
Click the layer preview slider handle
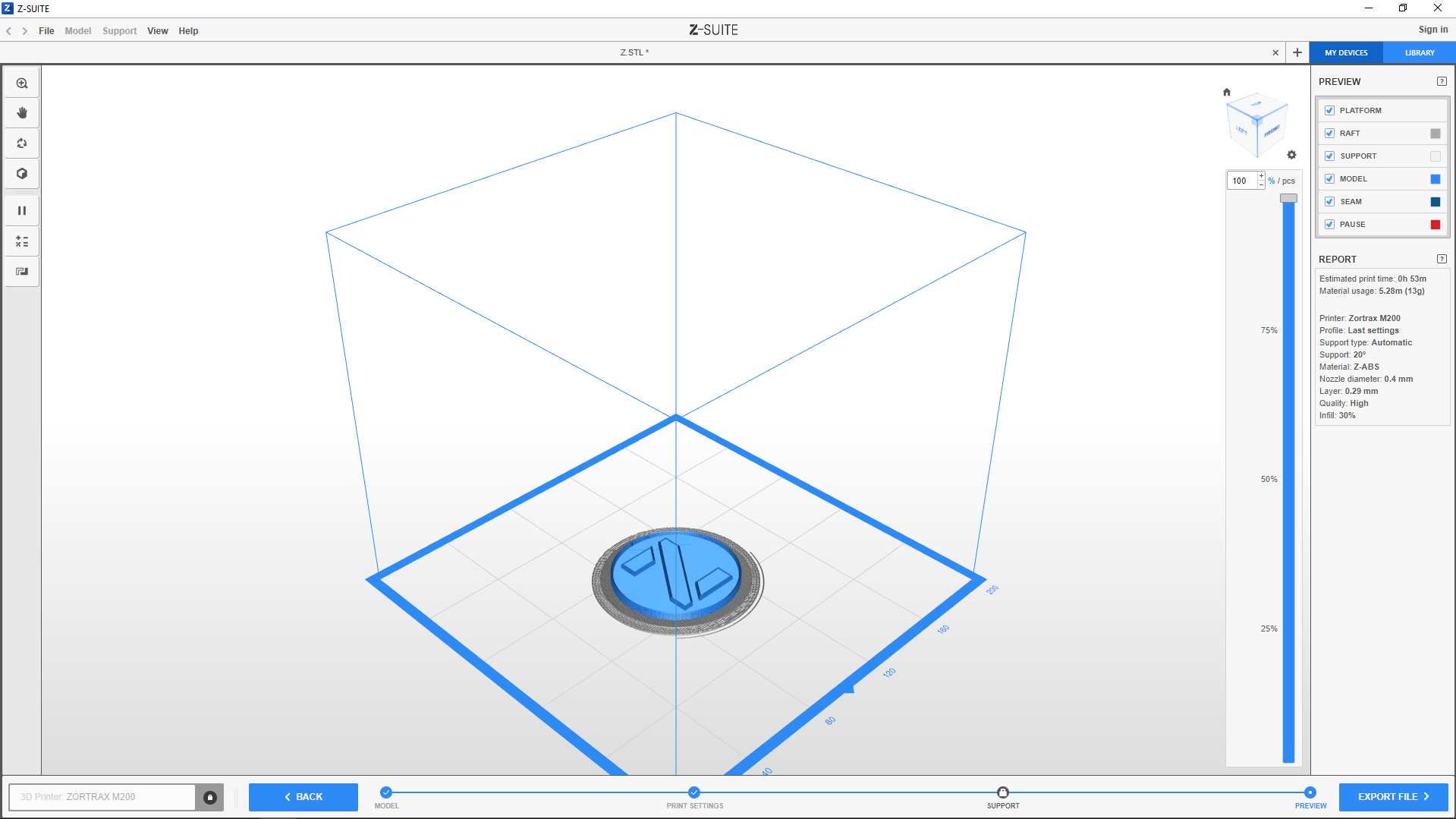[1288, 198]
